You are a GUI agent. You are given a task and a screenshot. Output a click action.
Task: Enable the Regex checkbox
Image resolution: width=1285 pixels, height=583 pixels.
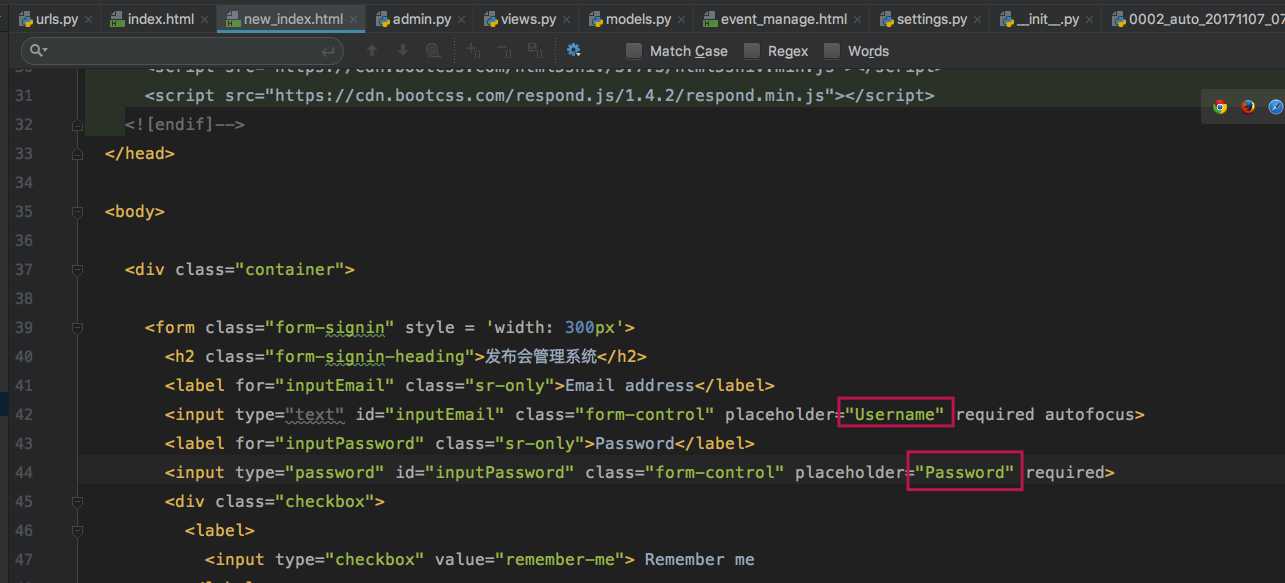click(x=752, y=51)
